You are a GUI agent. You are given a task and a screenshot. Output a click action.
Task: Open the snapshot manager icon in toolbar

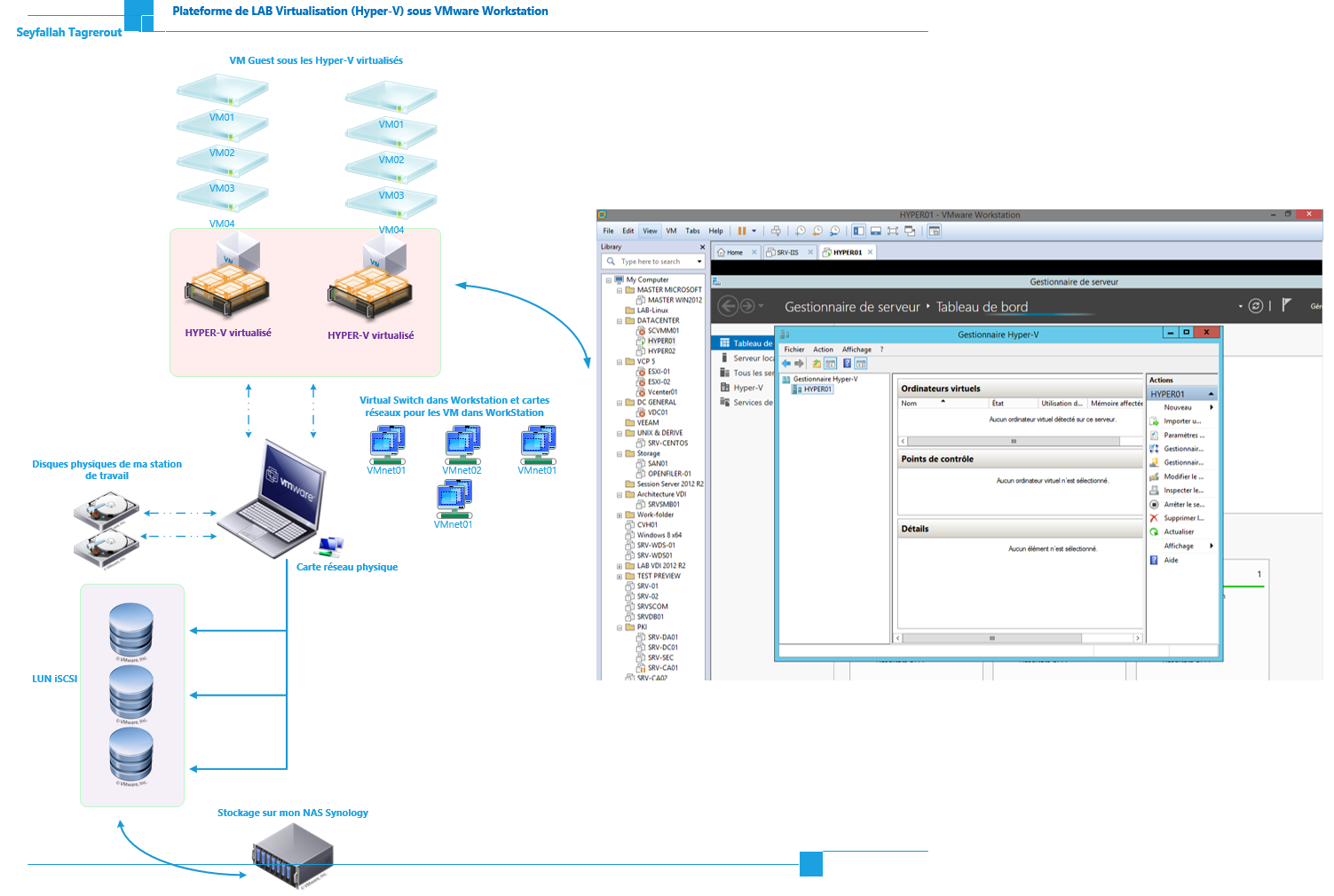click(834, 231)
